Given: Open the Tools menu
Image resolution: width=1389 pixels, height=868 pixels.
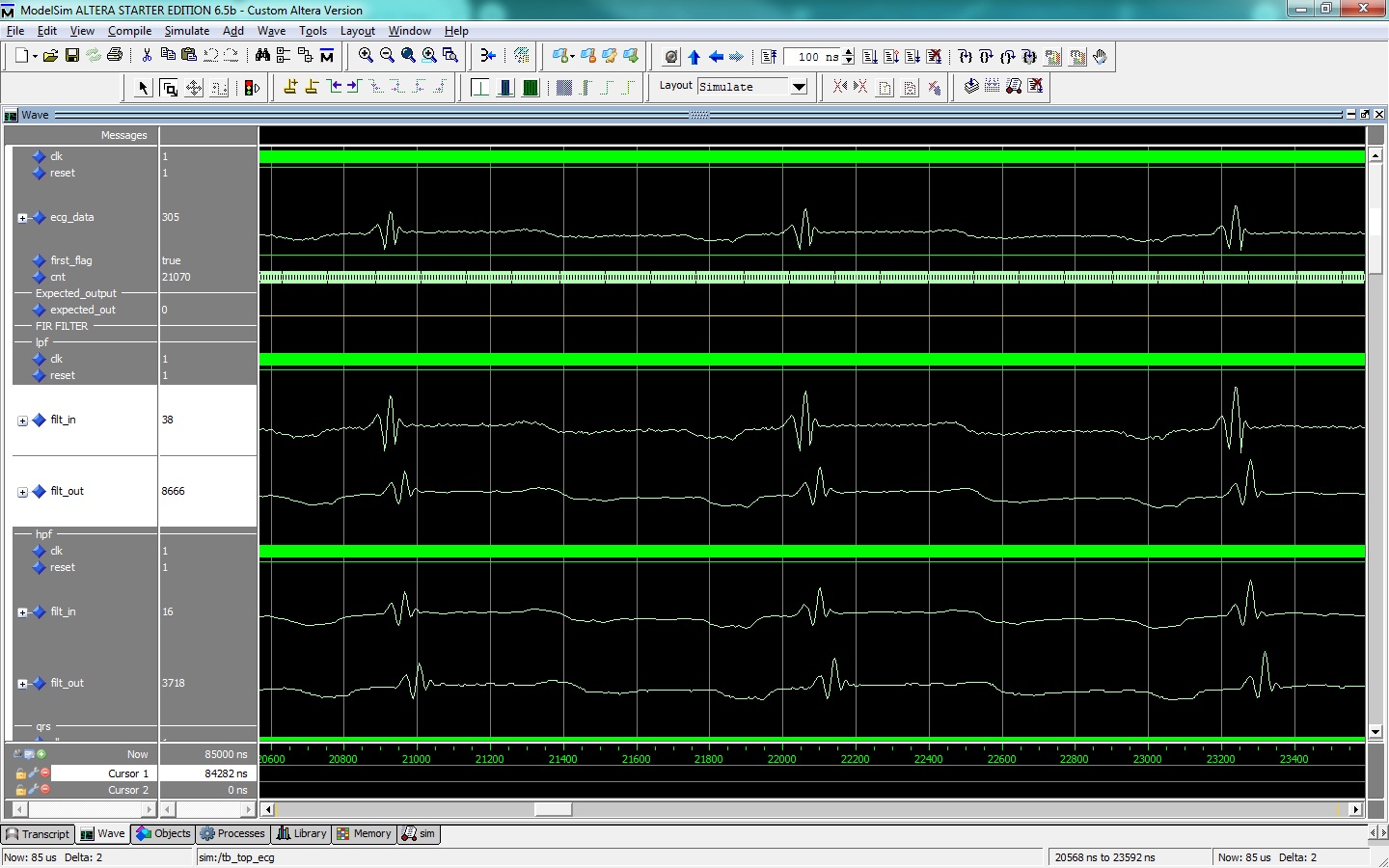Looking at the screenshot, I should pos(313,31).
